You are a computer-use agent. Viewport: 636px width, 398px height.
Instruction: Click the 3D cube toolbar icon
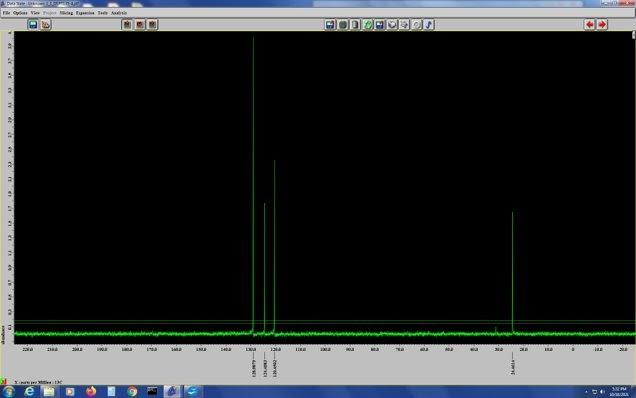(x=392, y=25)
